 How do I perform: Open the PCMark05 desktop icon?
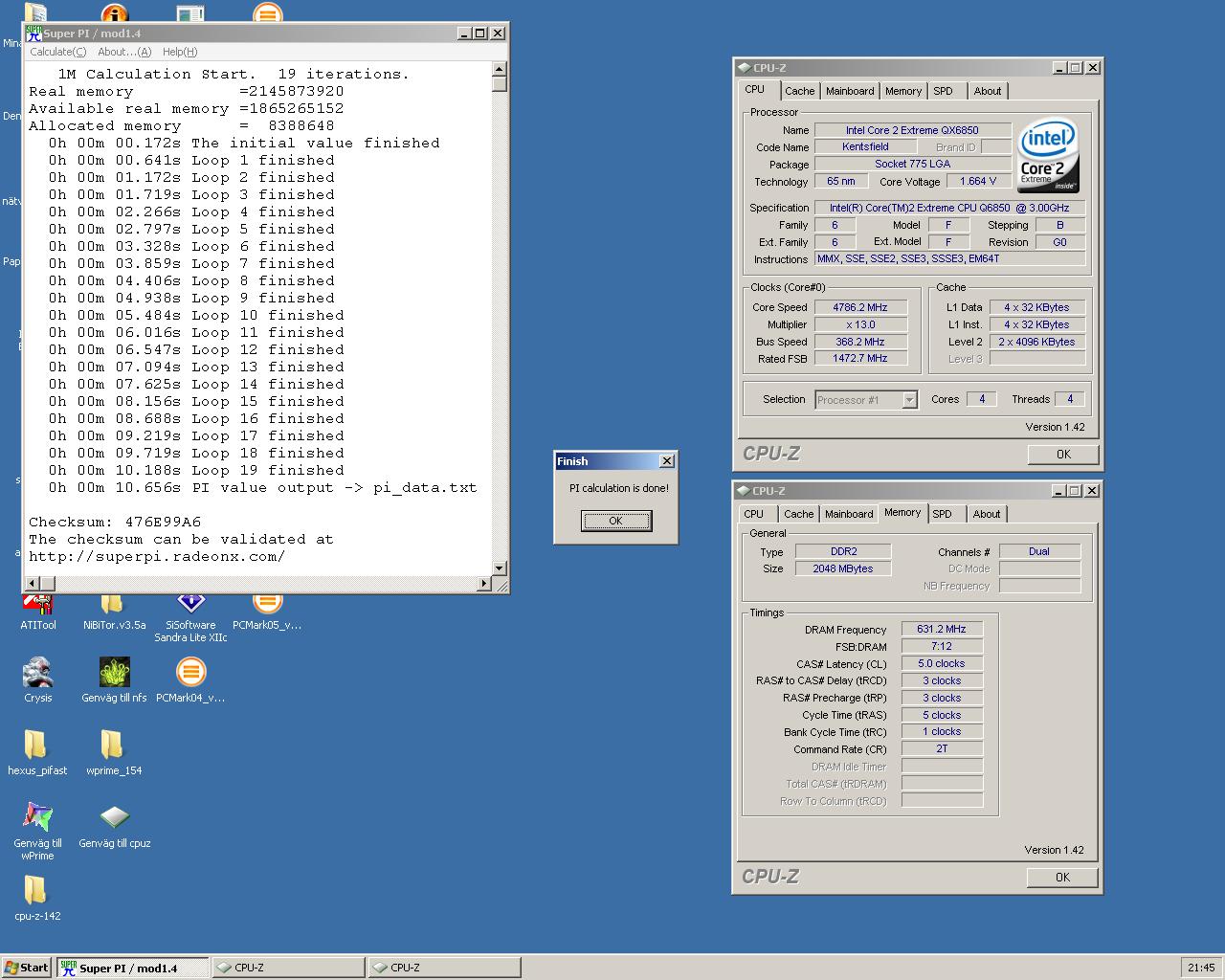pos(267,609)
